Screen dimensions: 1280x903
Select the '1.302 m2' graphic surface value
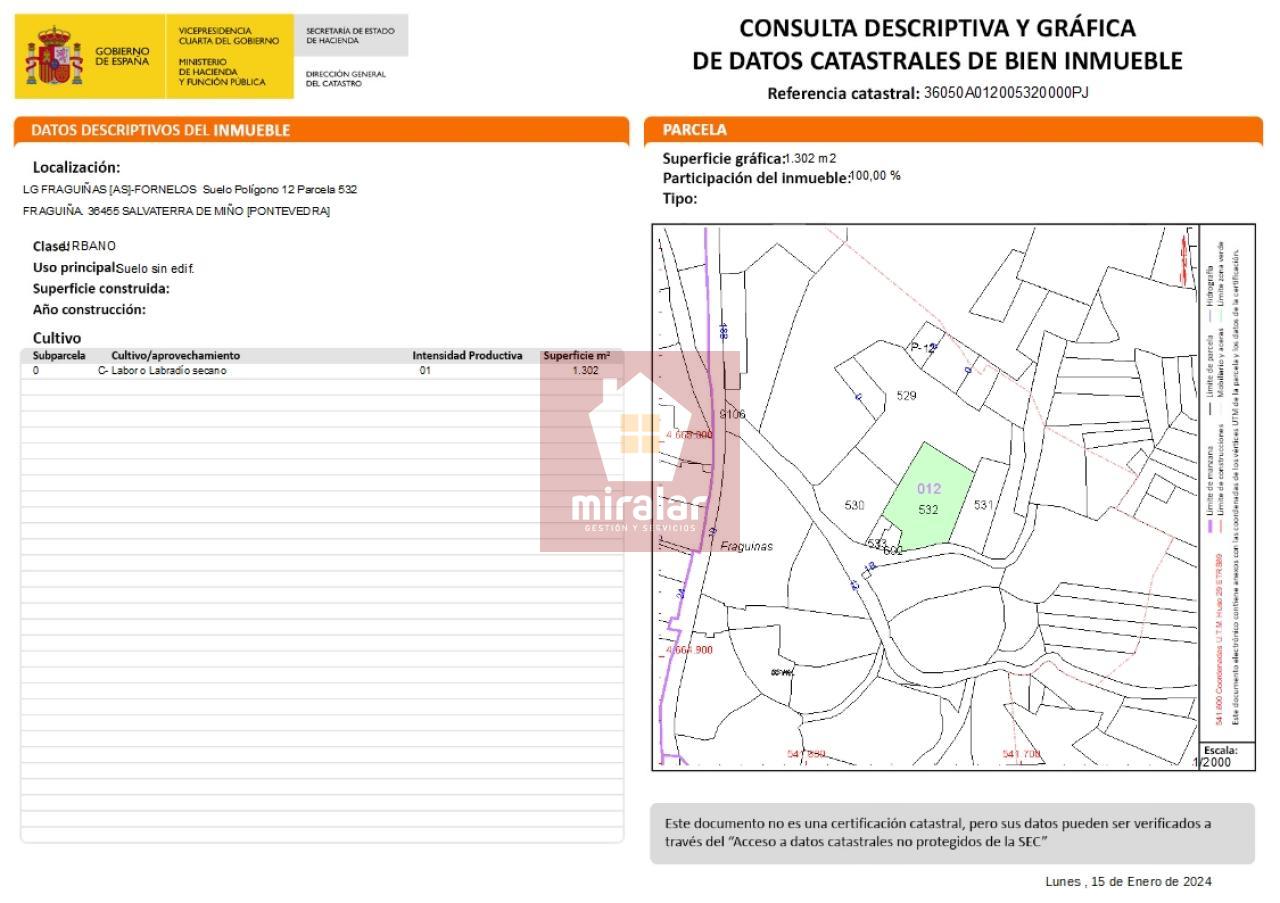click(811, 158)
